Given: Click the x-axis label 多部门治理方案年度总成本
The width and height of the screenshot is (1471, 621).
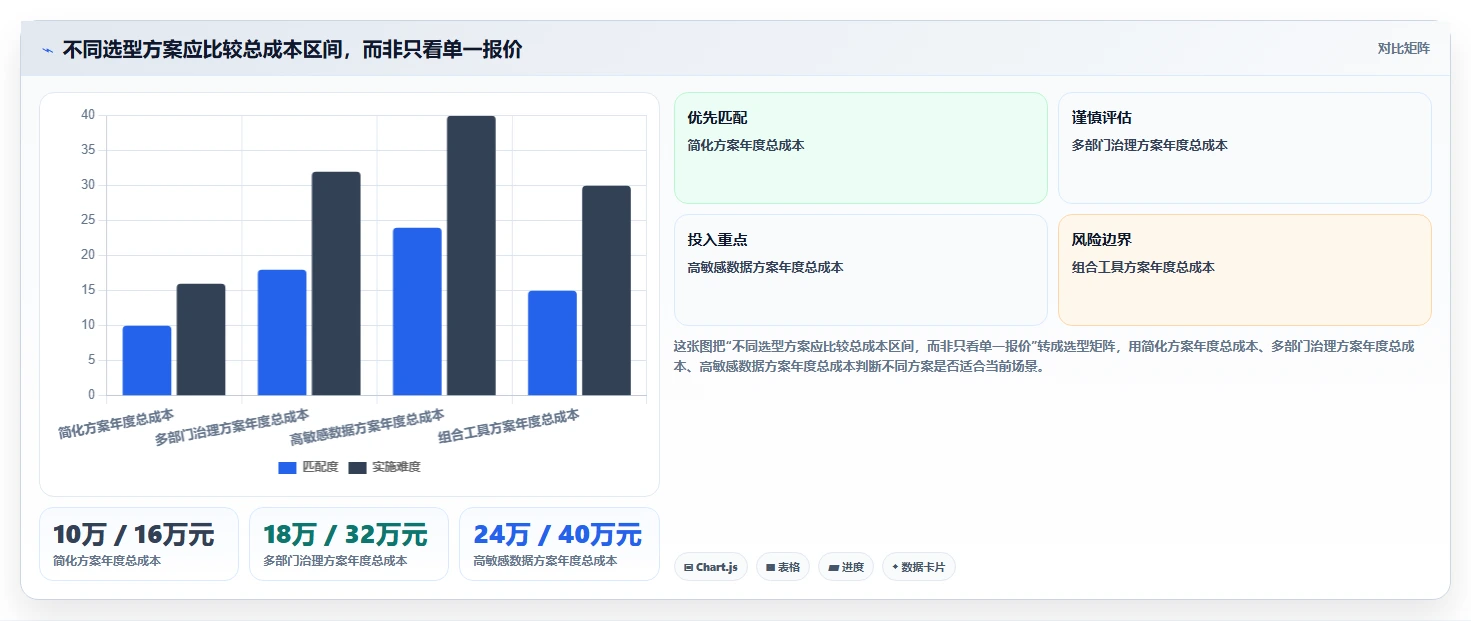Looking at the screenshot, I should click(232, 427).
